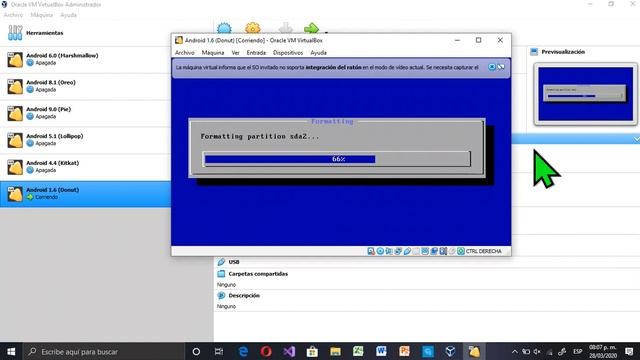Click the 66% formatting progress bar
640x360 pixels.
tap(337, 159)
